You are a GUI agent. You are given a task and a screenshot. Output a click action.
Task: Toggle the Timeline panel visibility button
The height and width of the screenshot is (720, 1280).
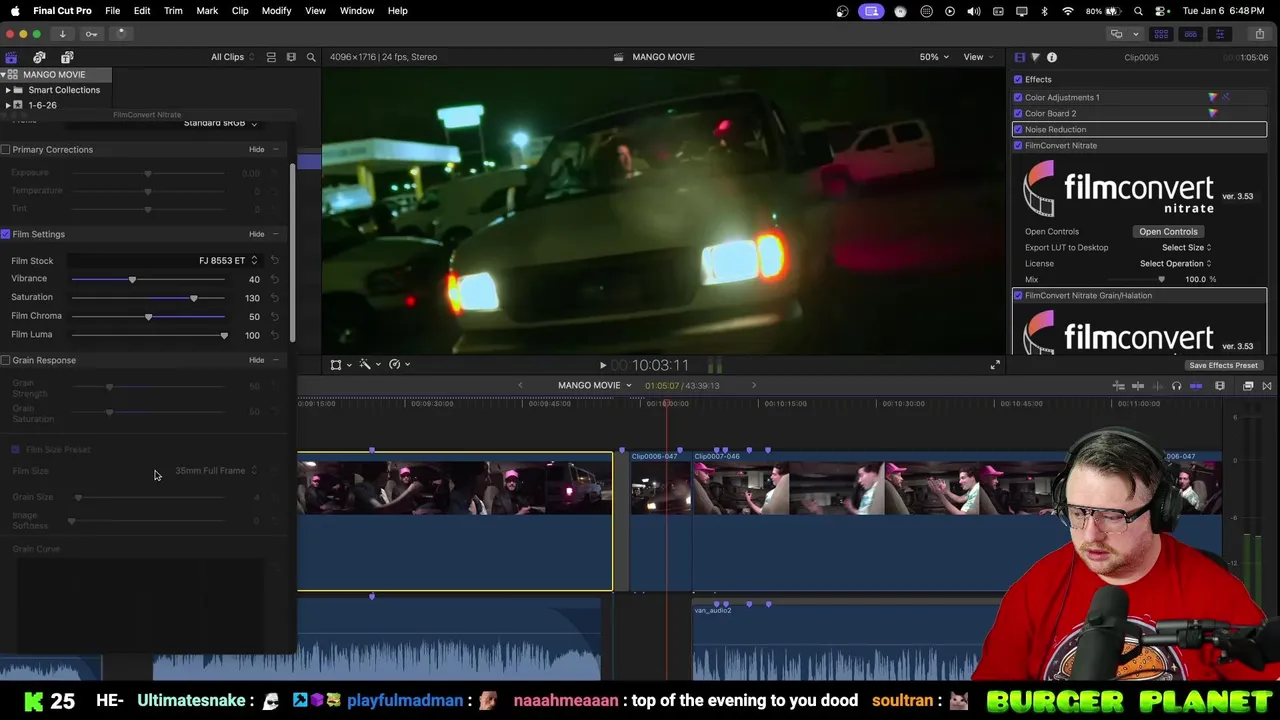(1190, 34)
